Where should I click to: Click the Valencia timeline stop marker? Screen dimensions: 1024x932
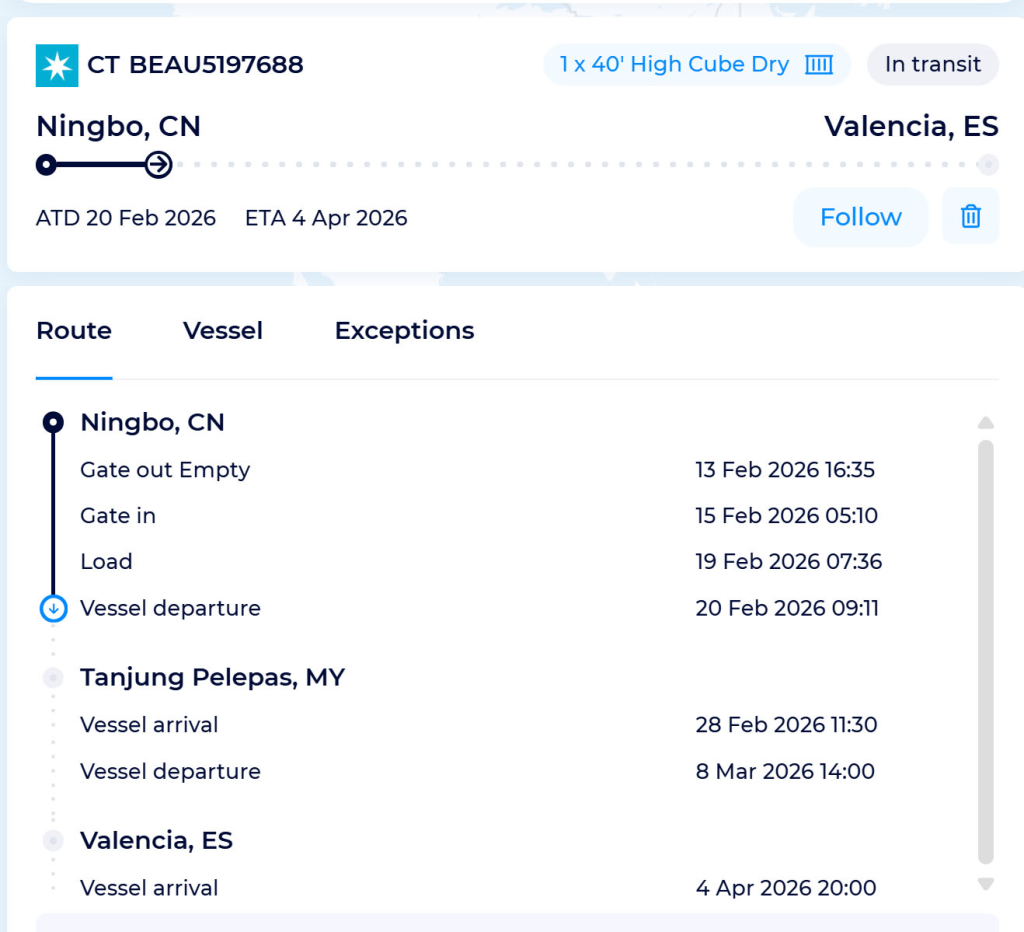pos(53,841)
